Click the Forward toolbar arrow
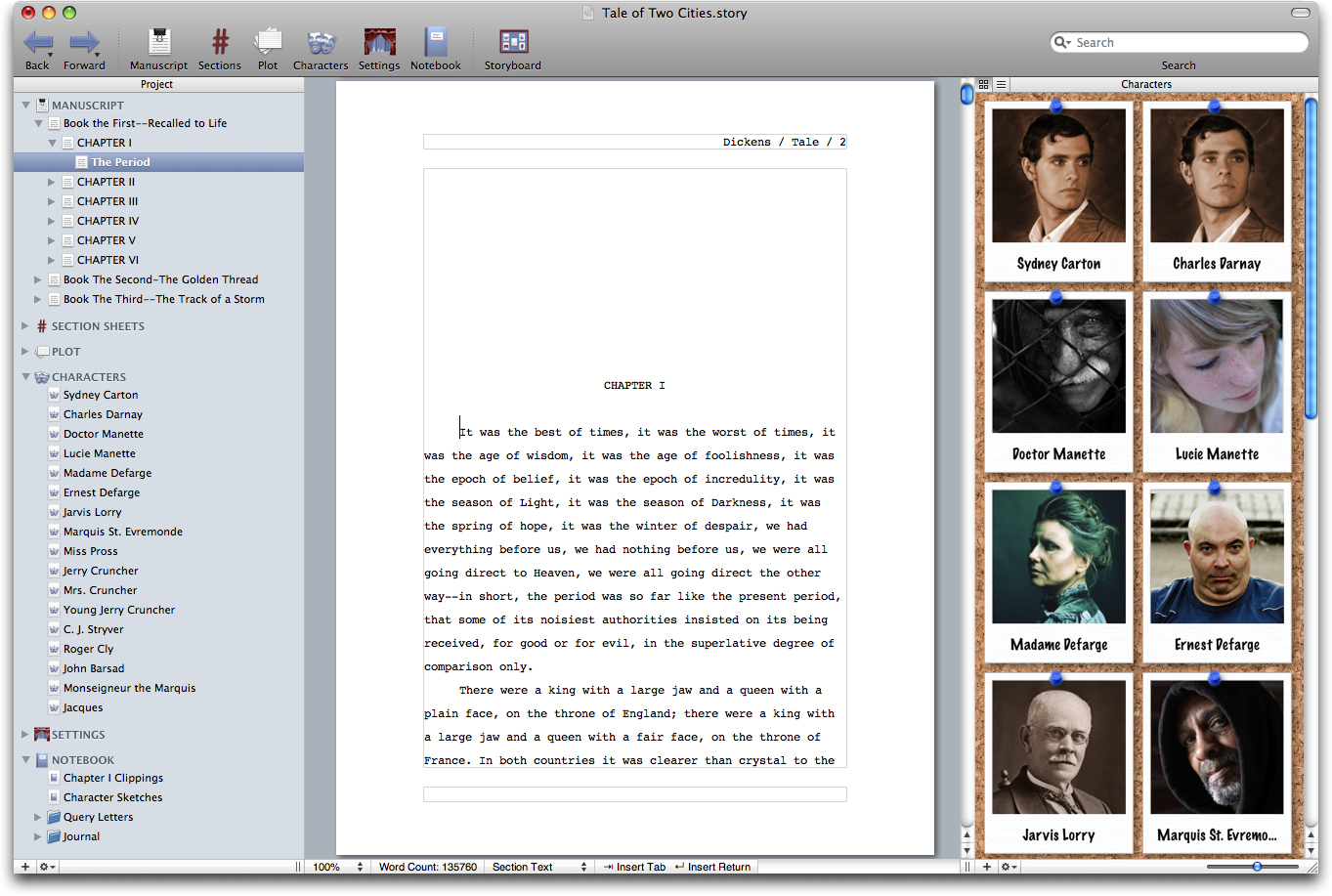 pos(84,43)
